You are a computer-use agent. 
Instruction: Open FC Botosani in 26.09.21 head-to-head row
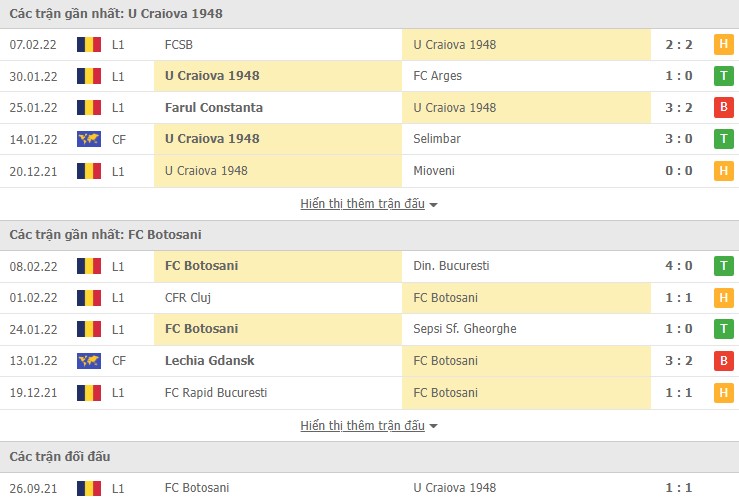[x=197, y=488]
